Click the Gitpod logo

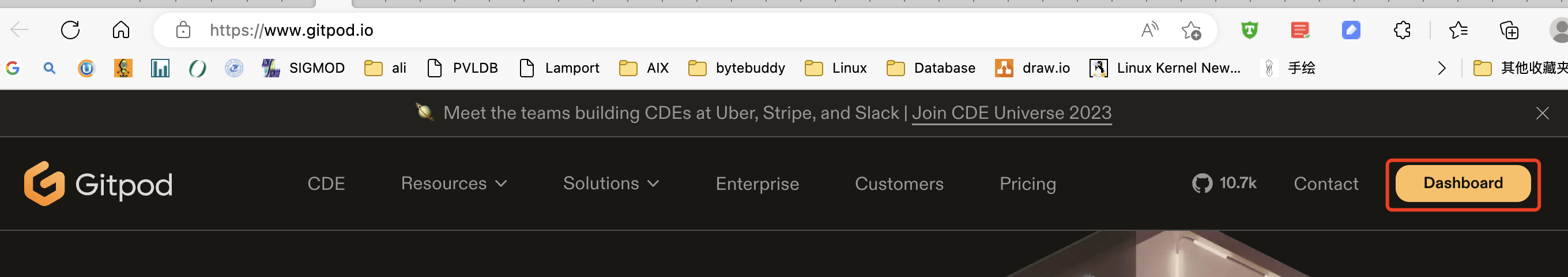(99, 184)
